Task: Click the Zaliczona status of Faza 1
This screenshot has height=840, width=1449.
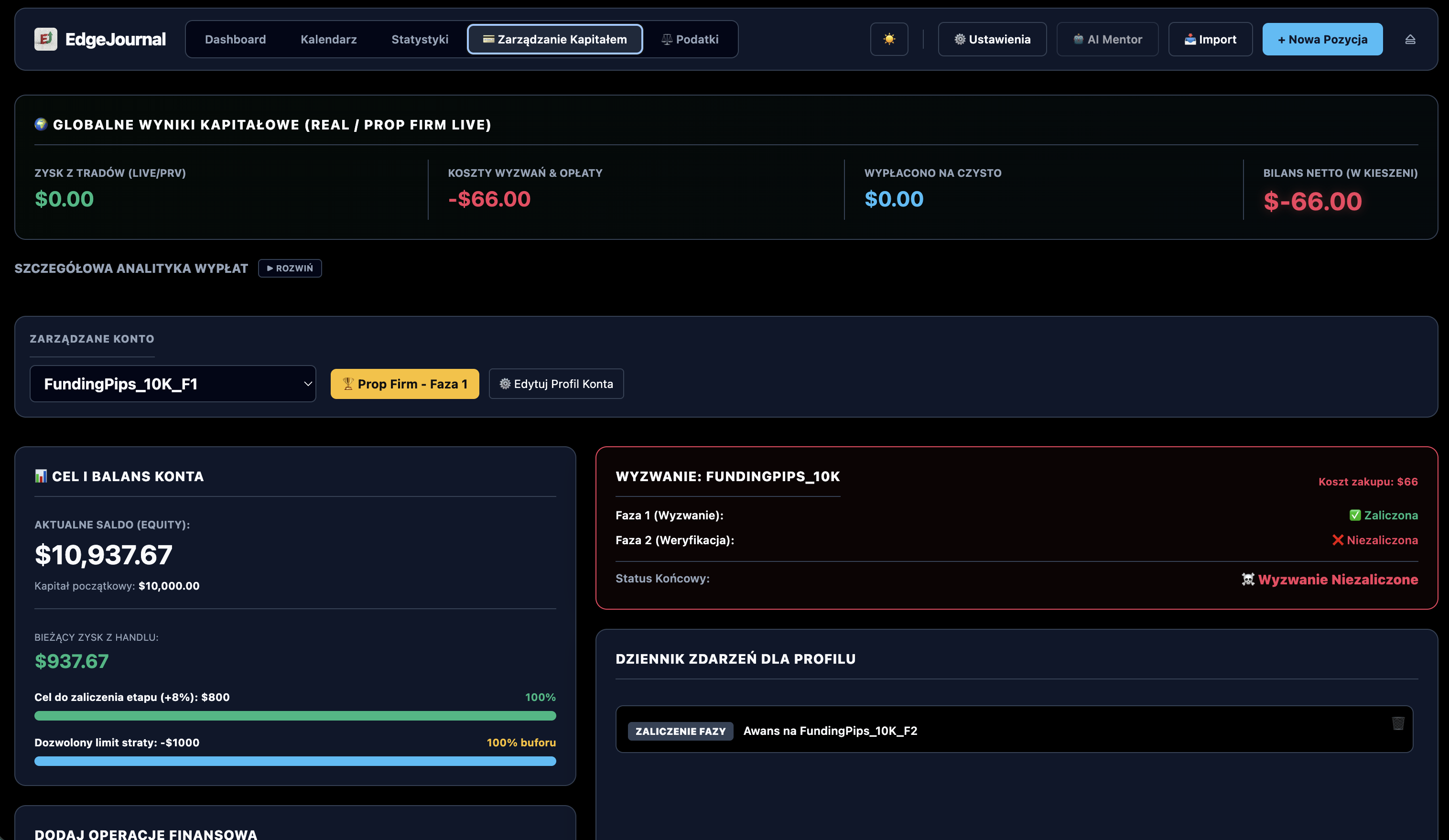Action: pos(1384,515)
